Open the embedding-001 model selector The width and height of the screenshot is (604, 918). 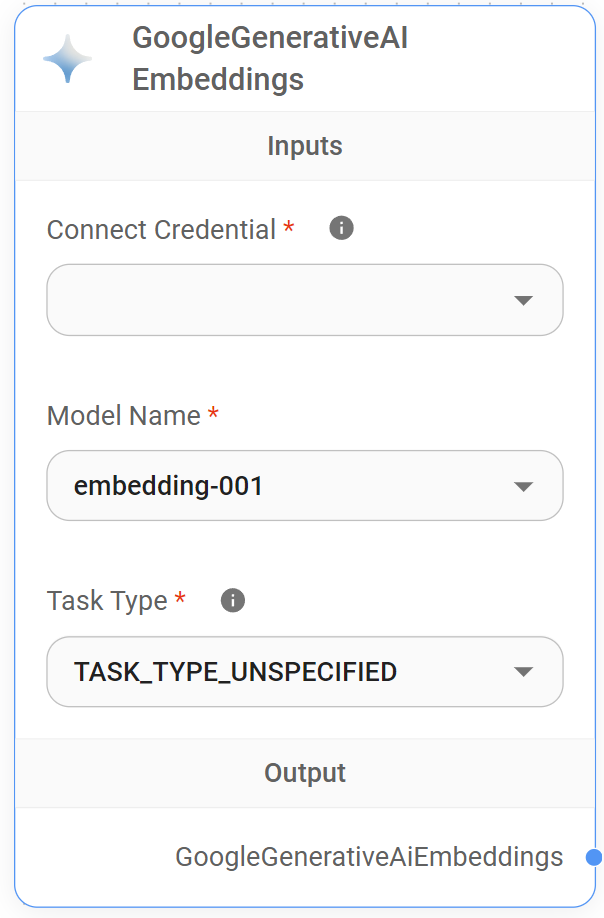[280, 486]
